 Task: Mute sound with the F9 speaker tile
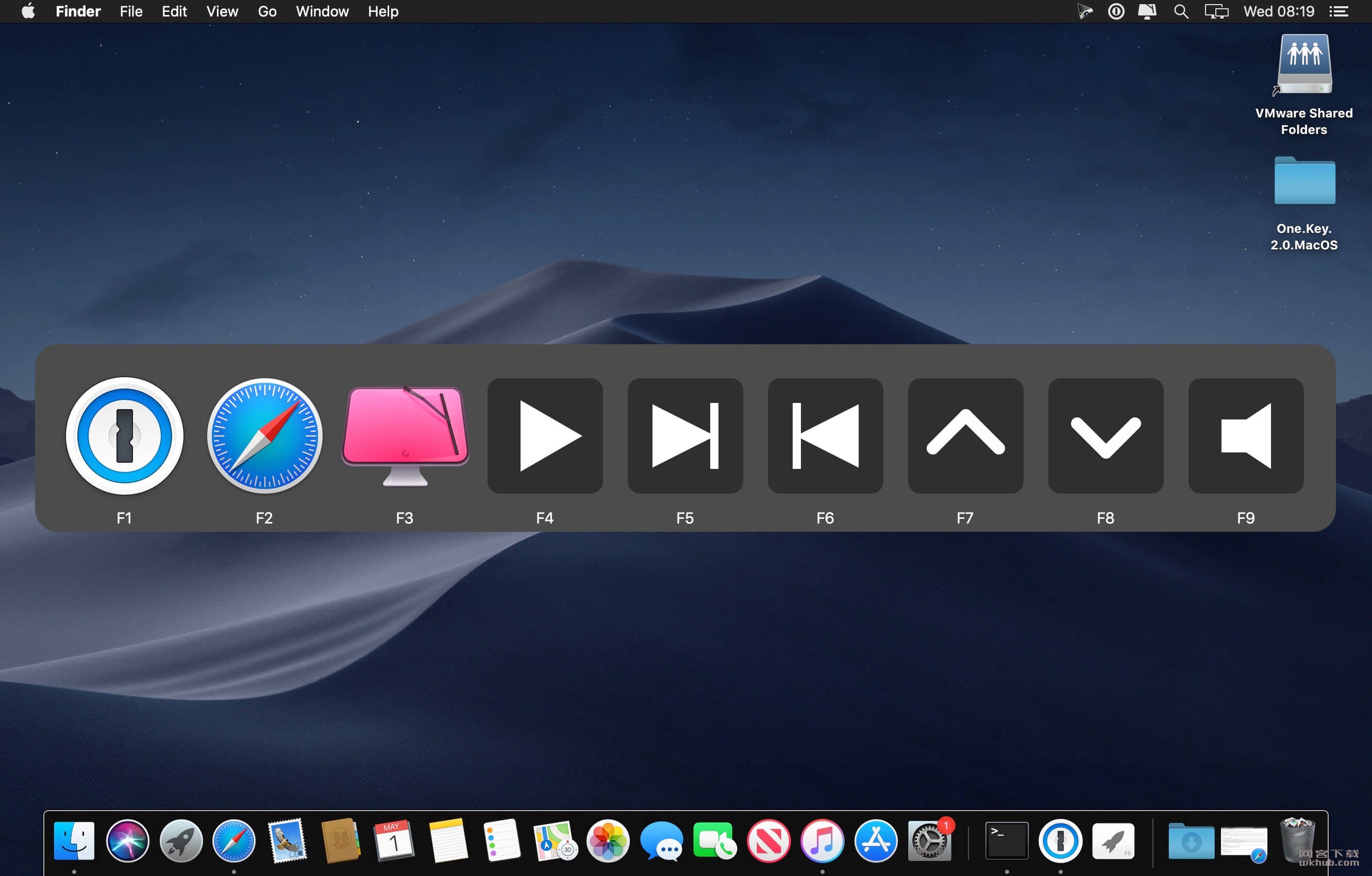pos(1246,436)
